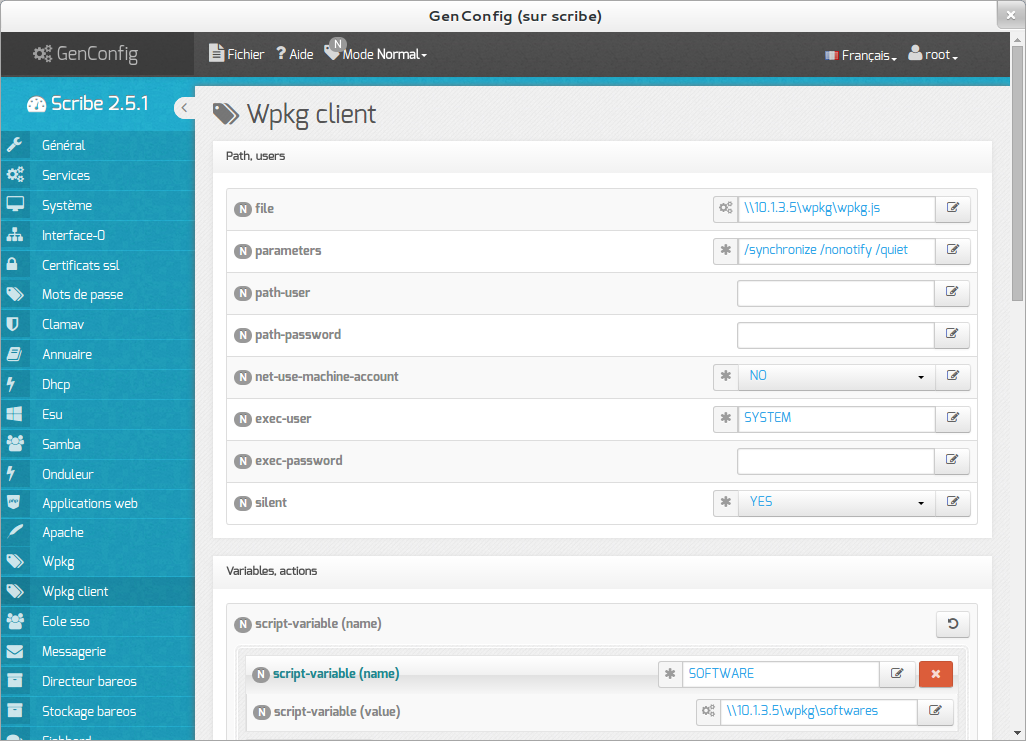Screen dimensions: 1026x741
Task: Select the Wpkg client sidebar entry
Action: pos(98,591)
